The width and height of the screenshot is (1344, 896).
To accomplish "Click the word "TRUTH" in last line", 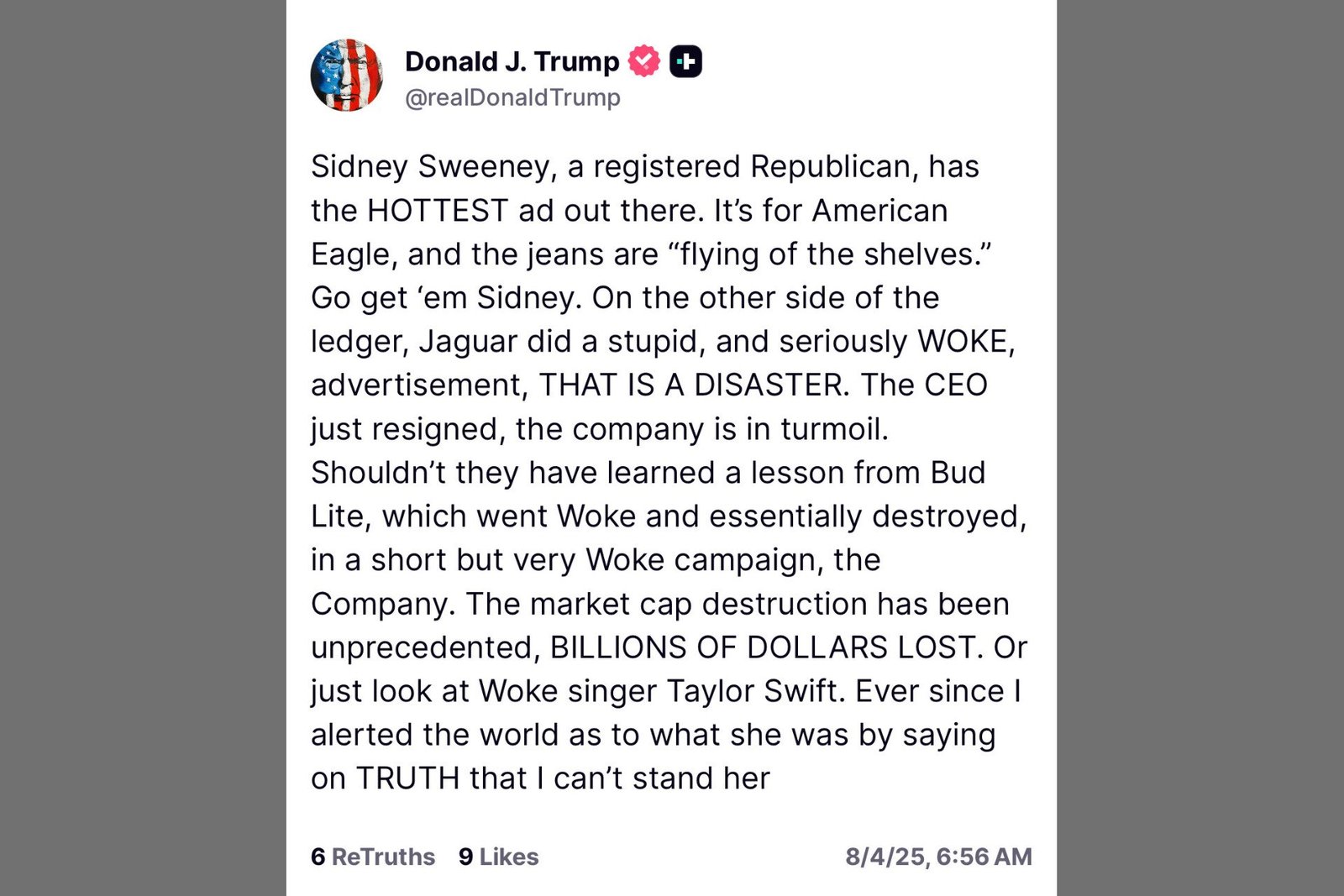I will coord(408,778).
